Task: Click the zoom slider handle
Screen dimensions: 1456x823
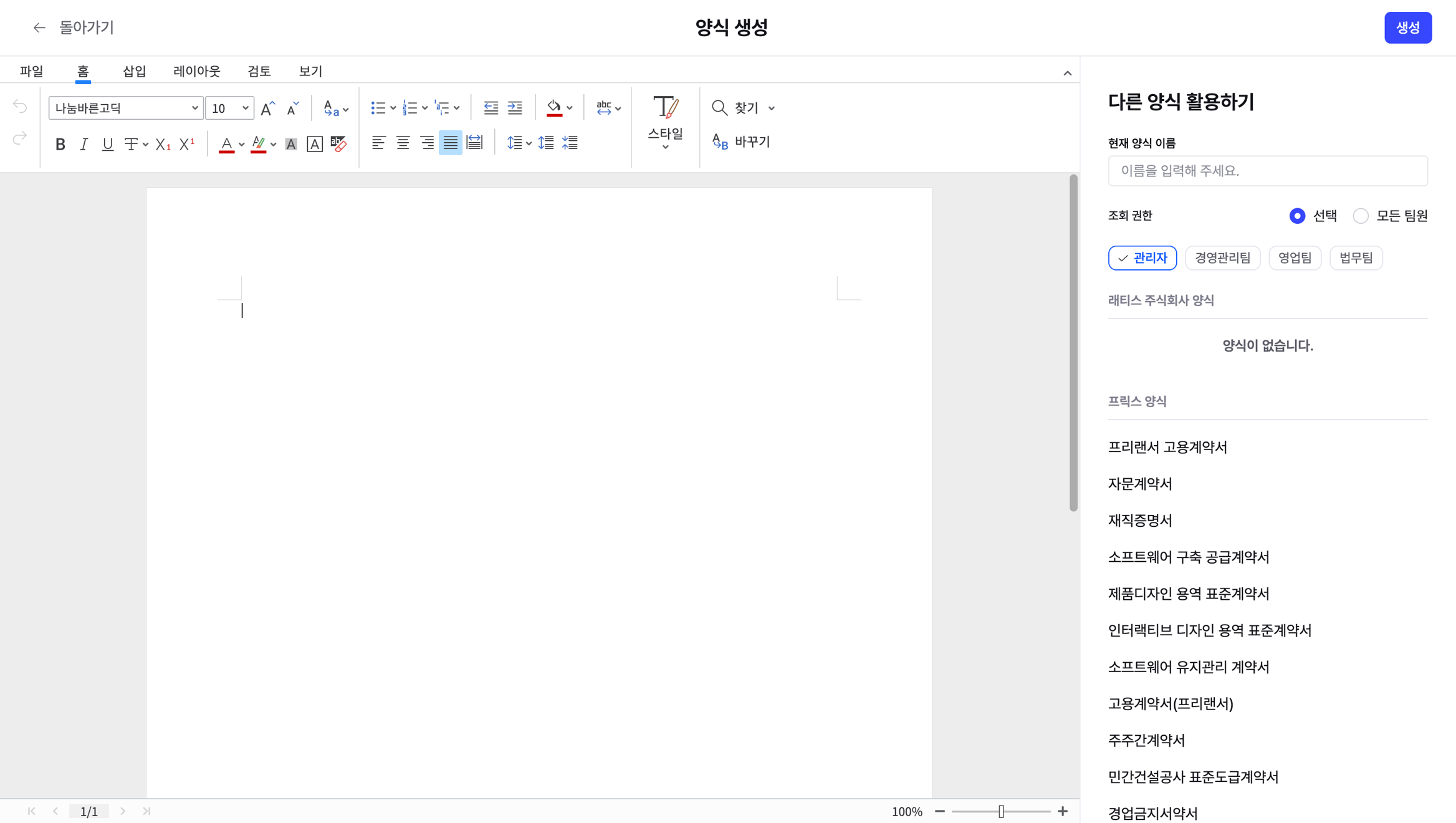Action: point(1001,811)
